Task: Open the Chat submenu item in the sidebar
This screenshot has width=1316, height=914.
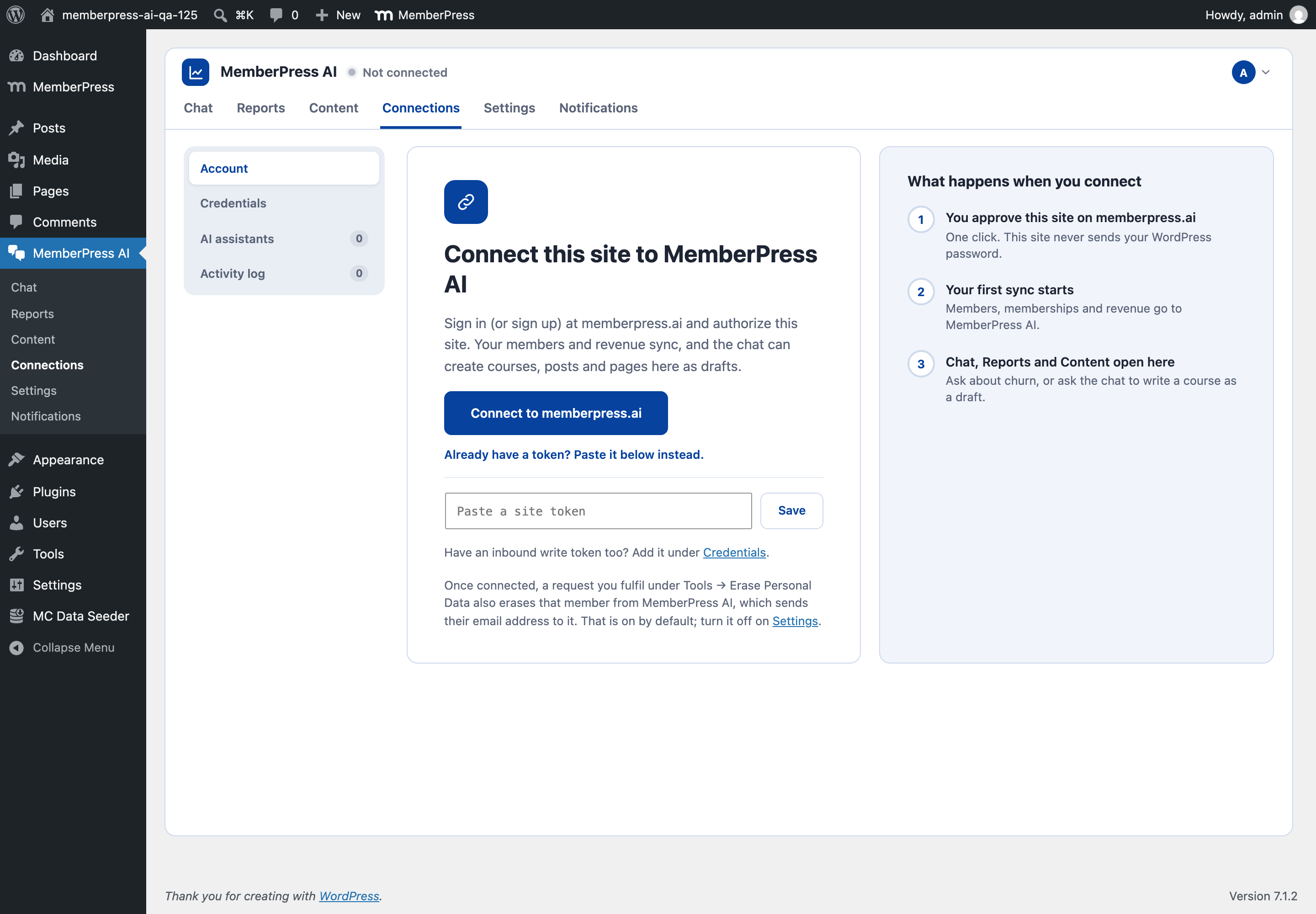Action: click(x=23, y=287)
